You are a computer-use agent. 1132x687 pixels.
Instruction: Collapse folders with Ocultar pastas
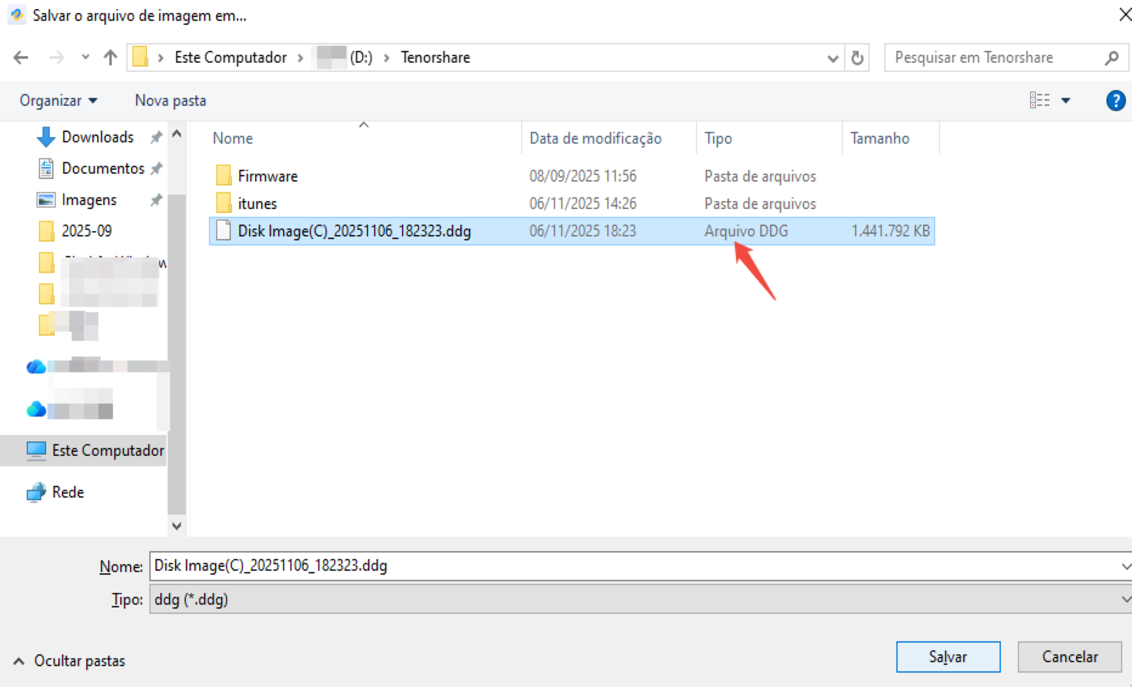[x=69, y=661]
